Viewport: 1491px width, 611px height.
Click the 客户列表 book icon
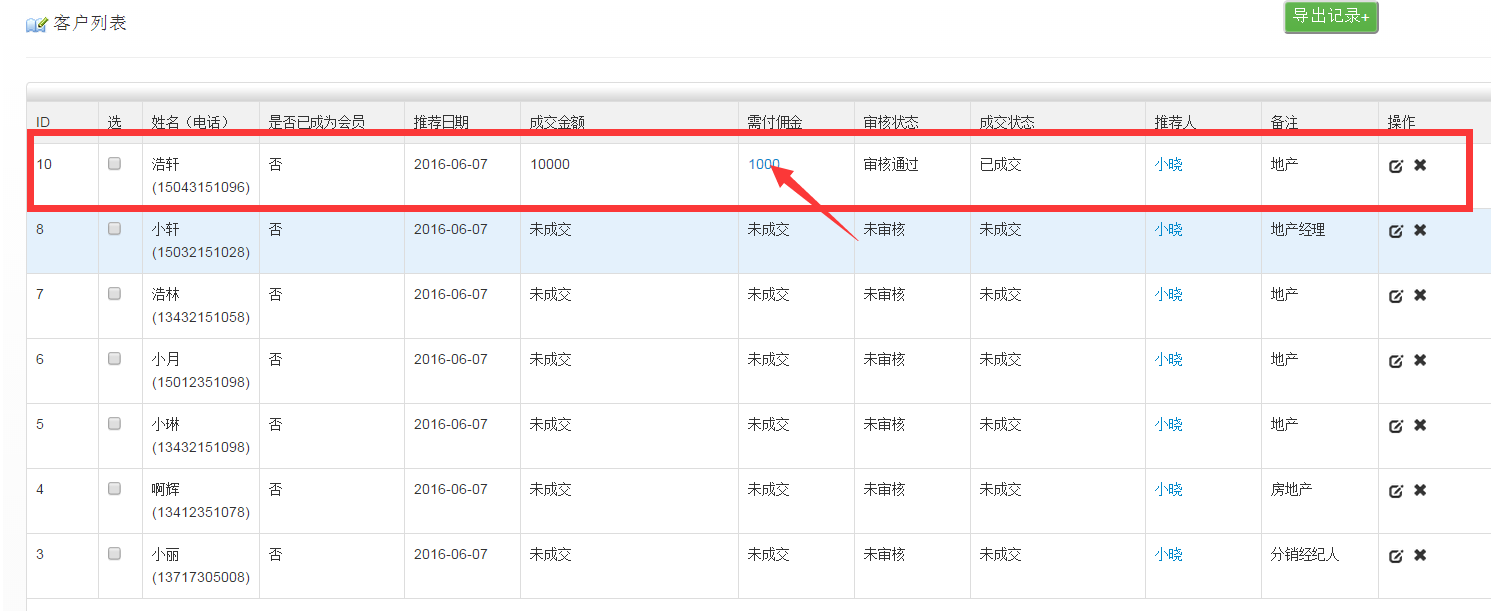(x=36, y=24)
